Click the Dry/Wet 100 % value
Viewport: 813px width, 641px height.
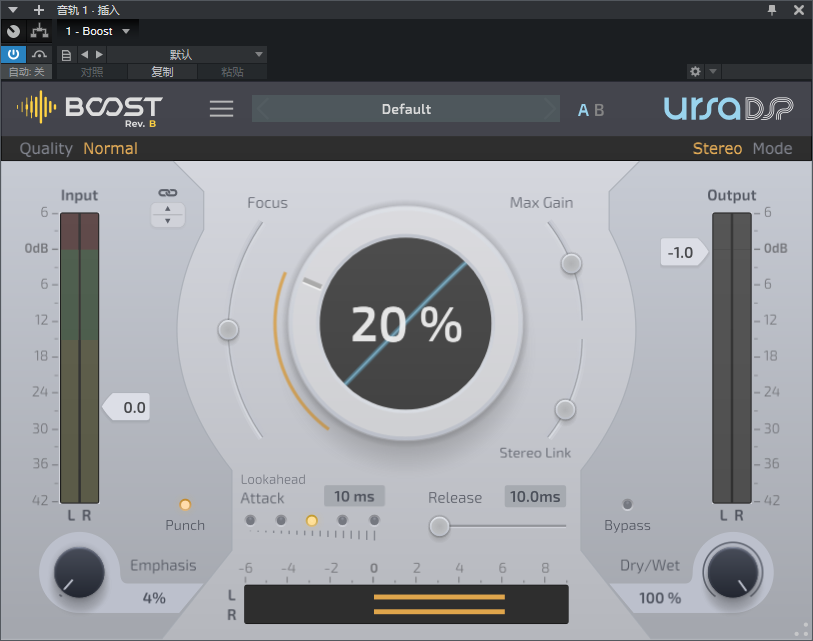tap(660, 598)
